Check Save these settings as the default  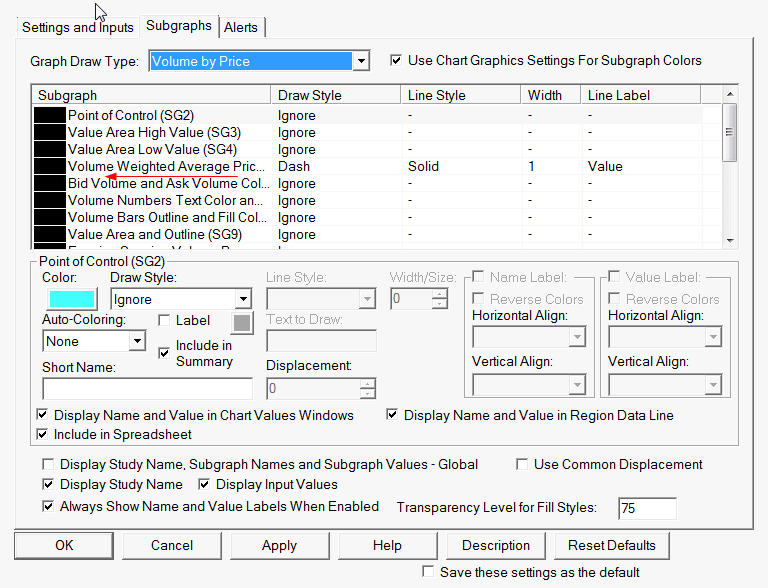429,572
